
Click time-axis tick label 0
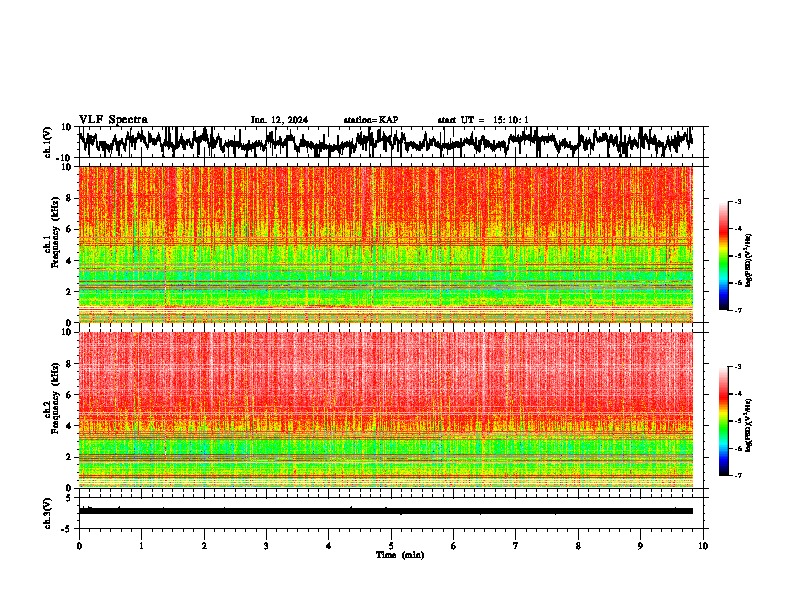click(79, 546)
